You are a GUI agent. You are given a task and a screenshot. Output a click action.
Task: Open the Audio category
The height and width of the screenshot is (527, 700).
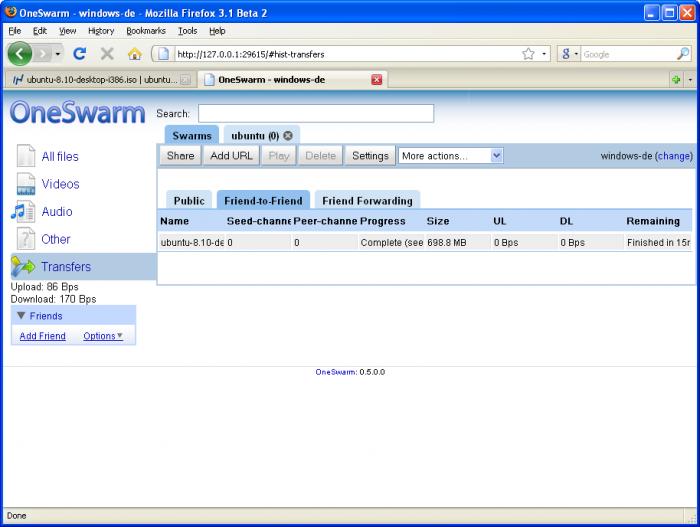click(57, 212)
